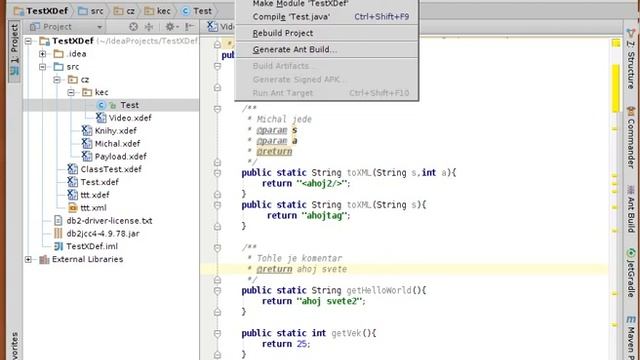Collapse the TestXDef root node
The image size is (640, 360).
(x=28, y=41)
